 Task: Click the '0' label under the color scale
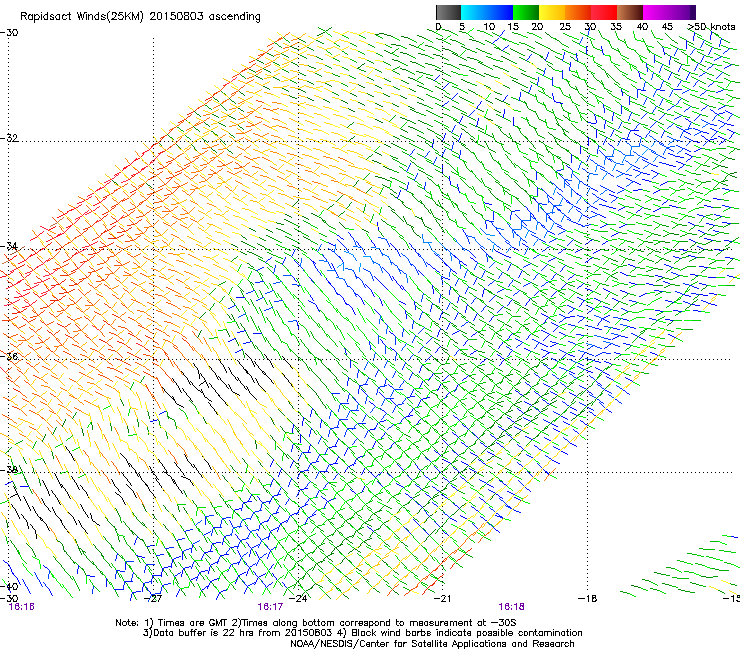(x=438, y=27)
